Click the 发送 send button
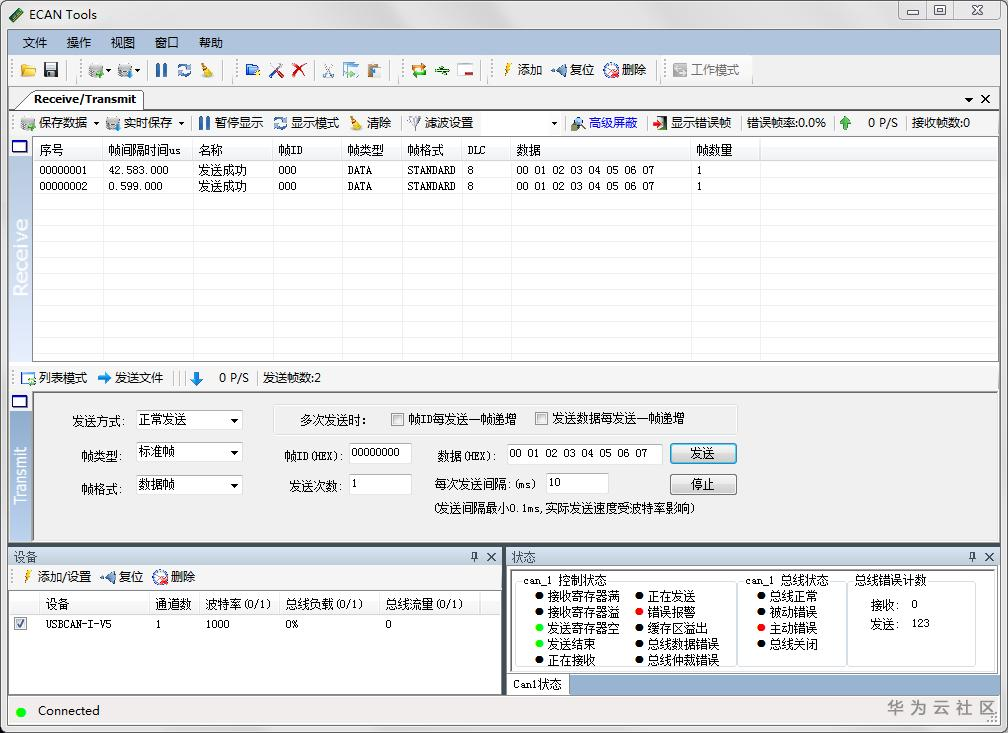Image resolution: width=1008 pixels, height=733 pixels. coord(703,453)
